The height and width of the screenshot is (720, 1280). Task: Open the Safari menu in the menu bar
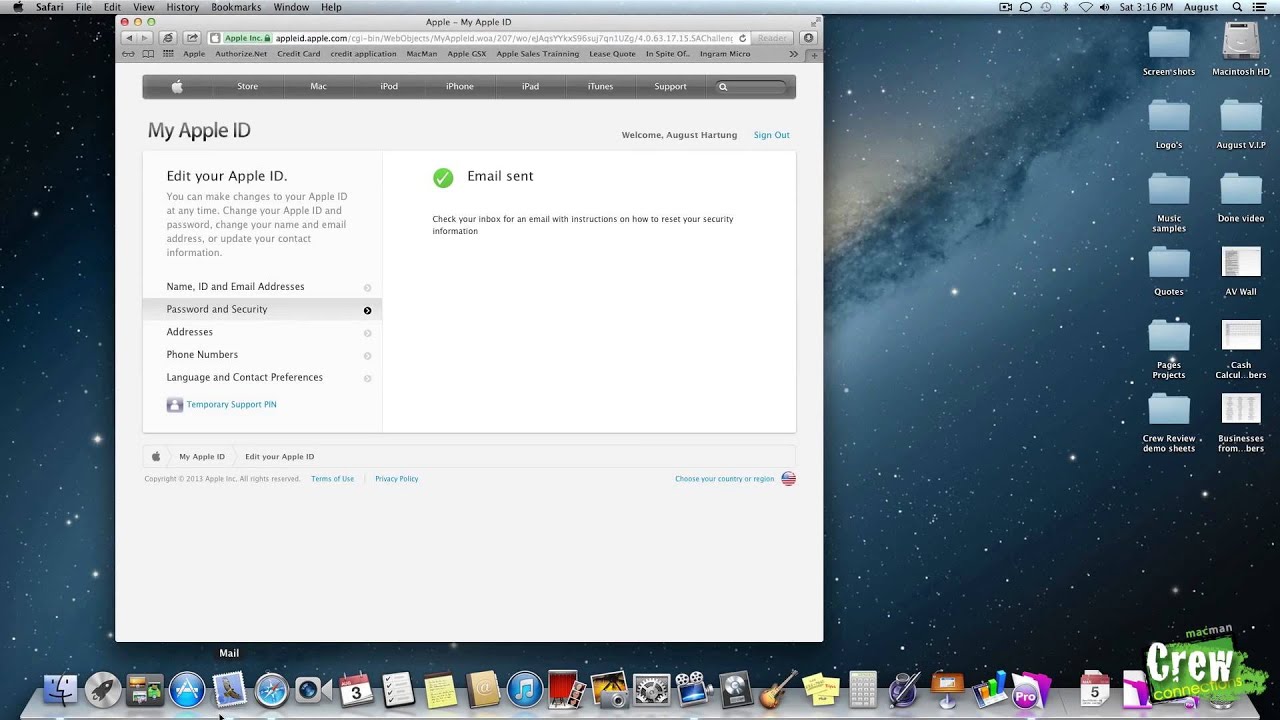pos(50,7)
